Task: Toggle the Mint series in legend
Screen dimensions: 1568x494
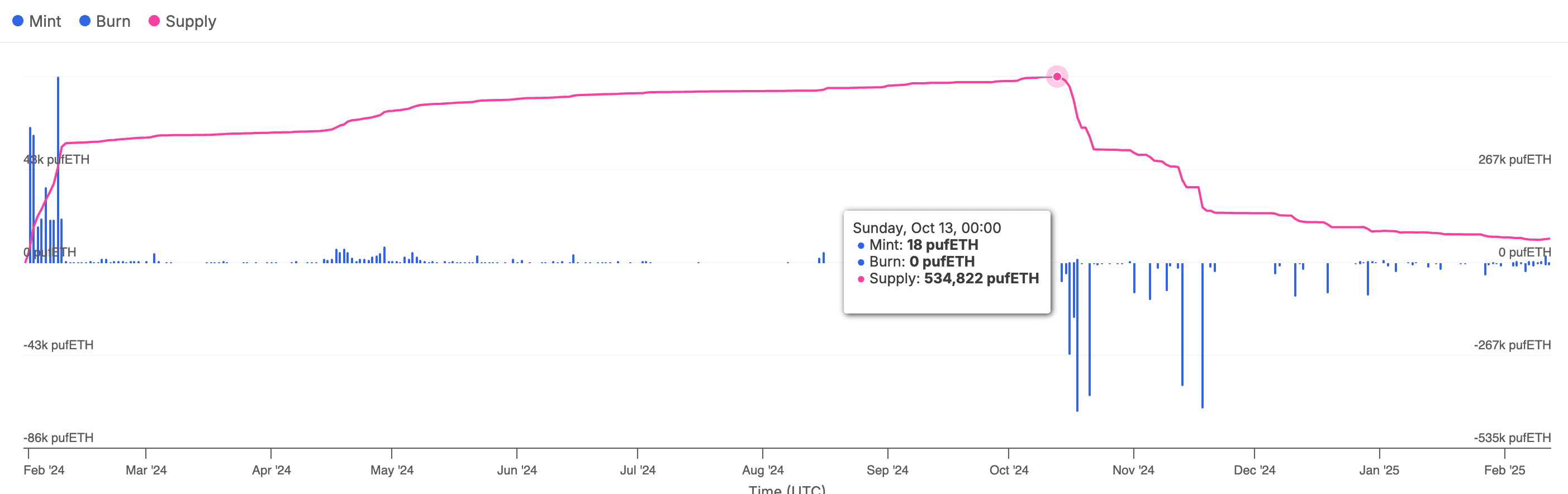Action: click(x=45, y=21)
